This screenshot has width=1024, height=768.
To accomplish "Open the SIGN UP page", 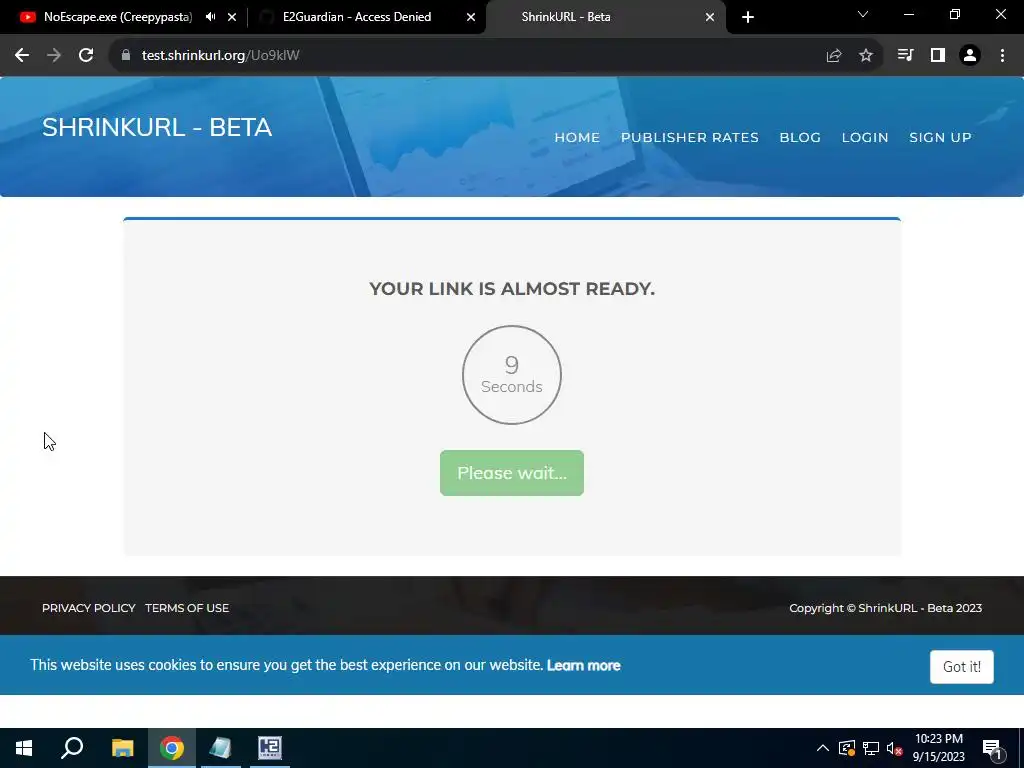I will [x=940, y=138].
